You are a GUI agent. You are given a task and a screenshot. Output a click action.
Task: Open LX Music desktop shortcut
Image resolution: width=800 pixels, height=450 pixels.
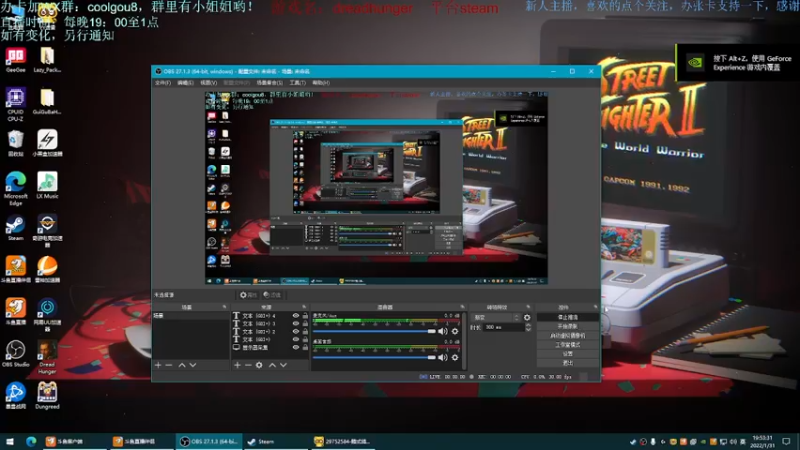pos(47,185)
